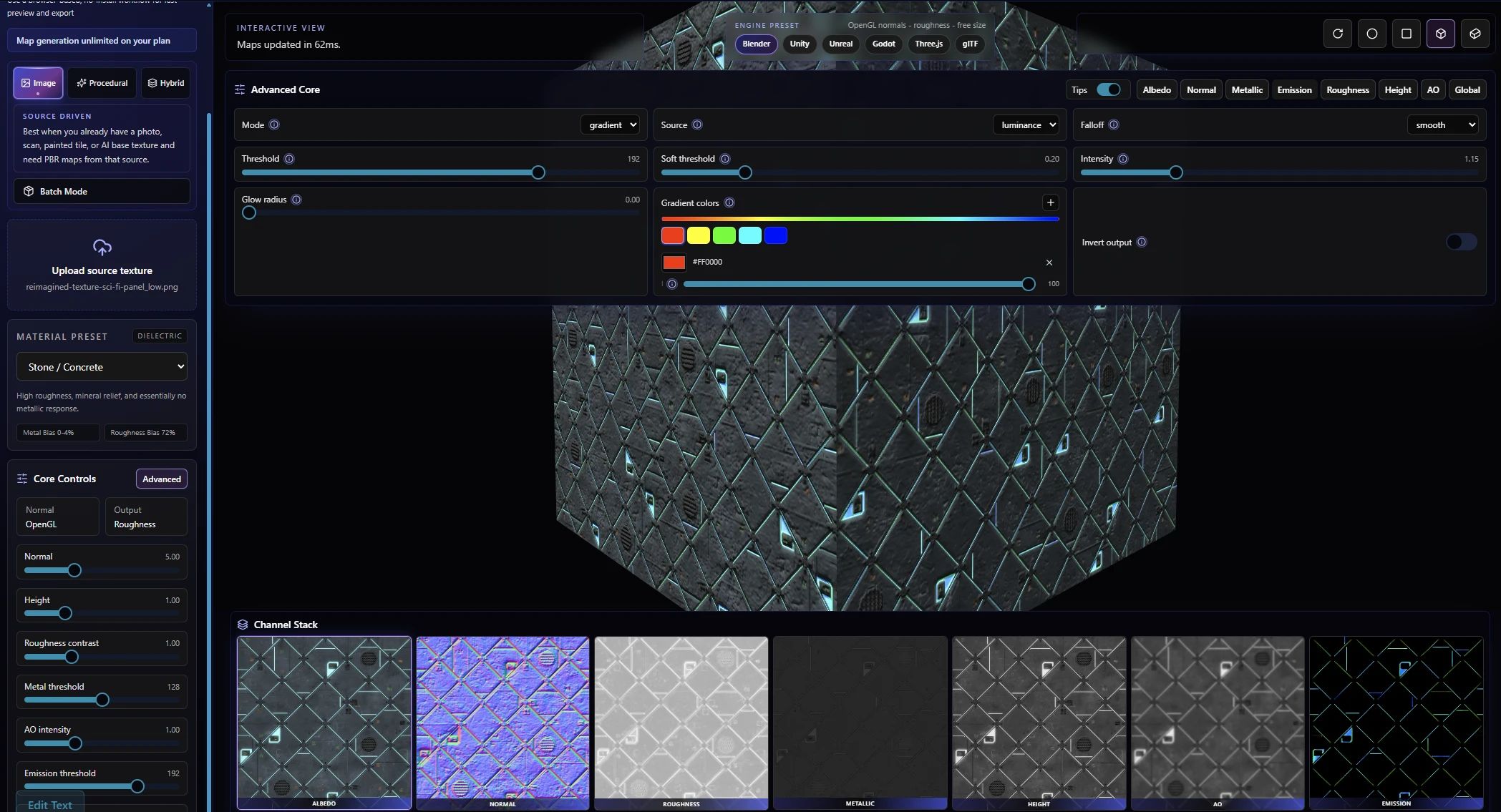Open the Metallic settings tab
The image size is (1501, 812).
1247,89
